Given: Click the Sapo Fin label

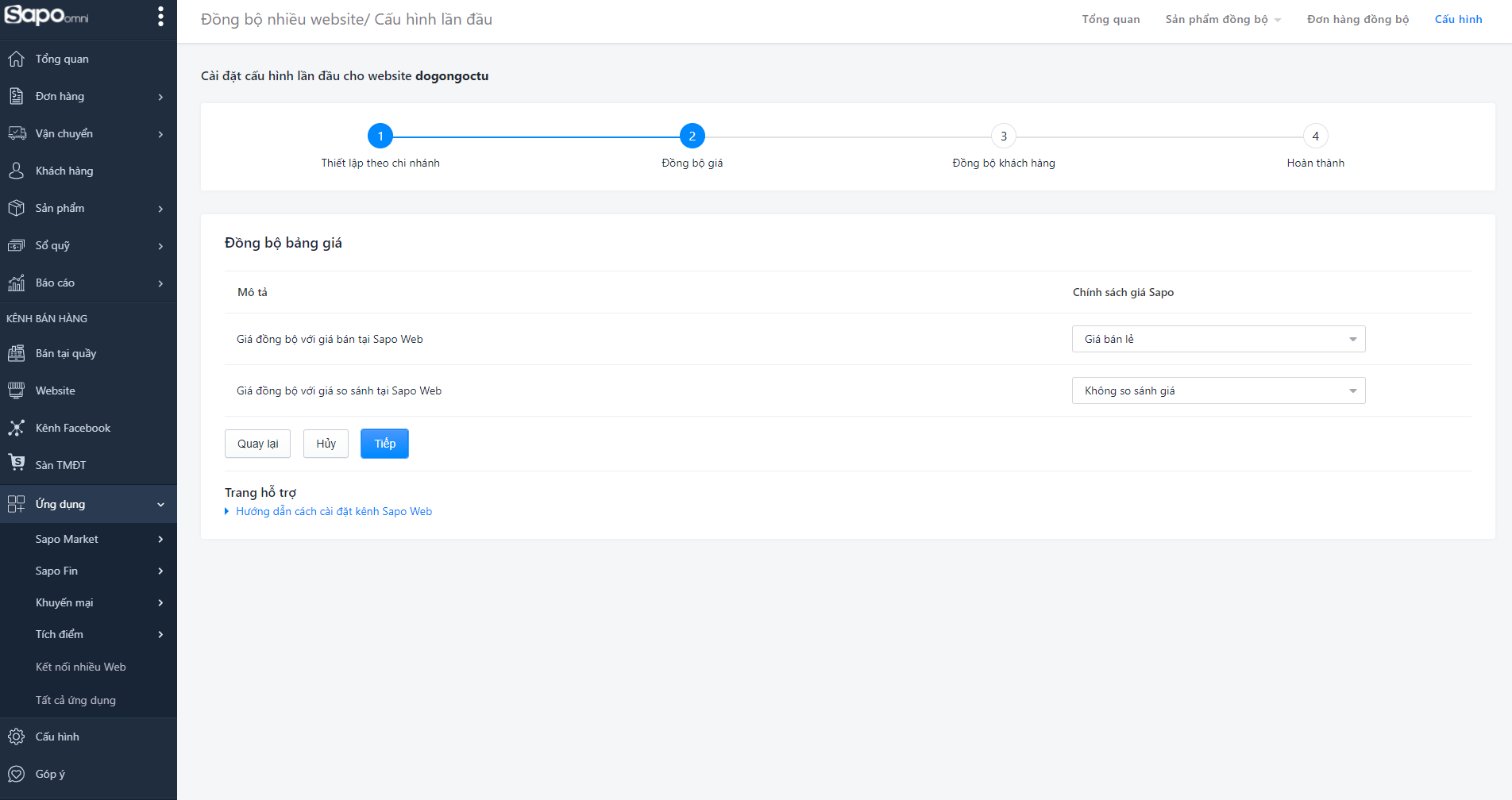Looking at the screenshot, I should tap(56, 571).
